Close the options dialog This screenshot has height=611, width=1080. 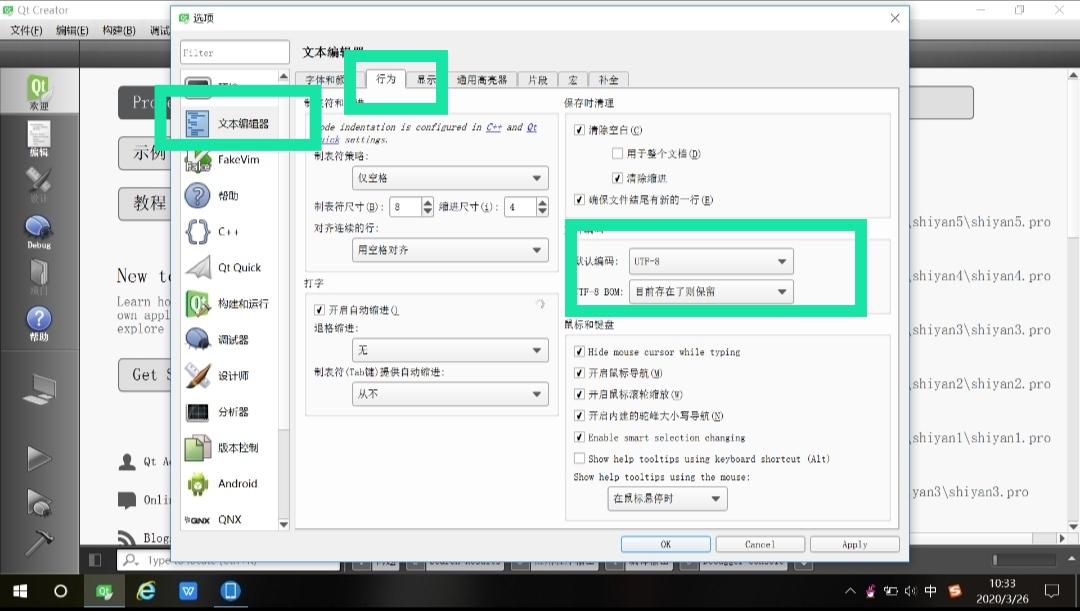(895, 18)
